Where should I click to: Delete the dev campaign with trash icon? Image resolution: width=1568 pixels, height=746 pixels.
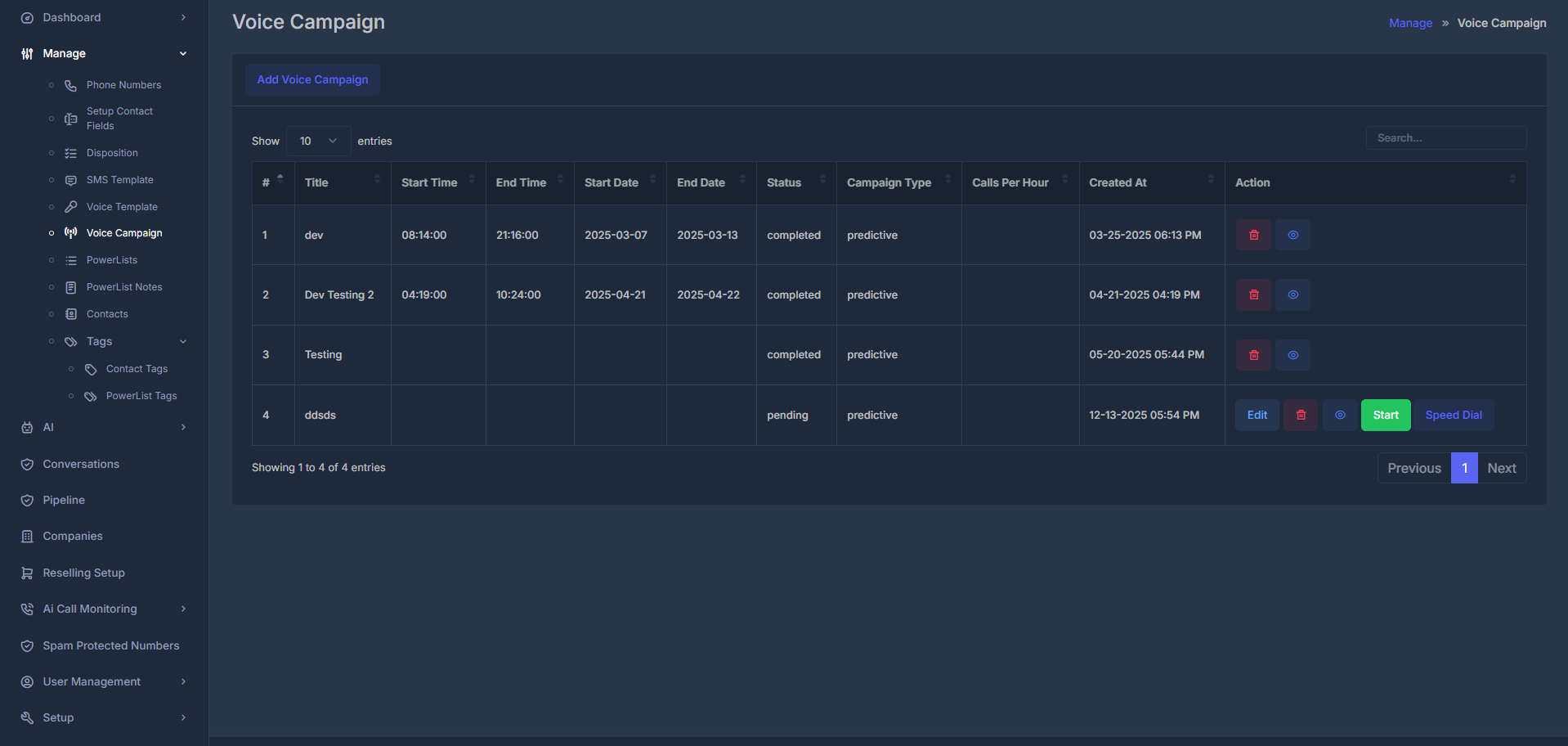[1253, 235]
